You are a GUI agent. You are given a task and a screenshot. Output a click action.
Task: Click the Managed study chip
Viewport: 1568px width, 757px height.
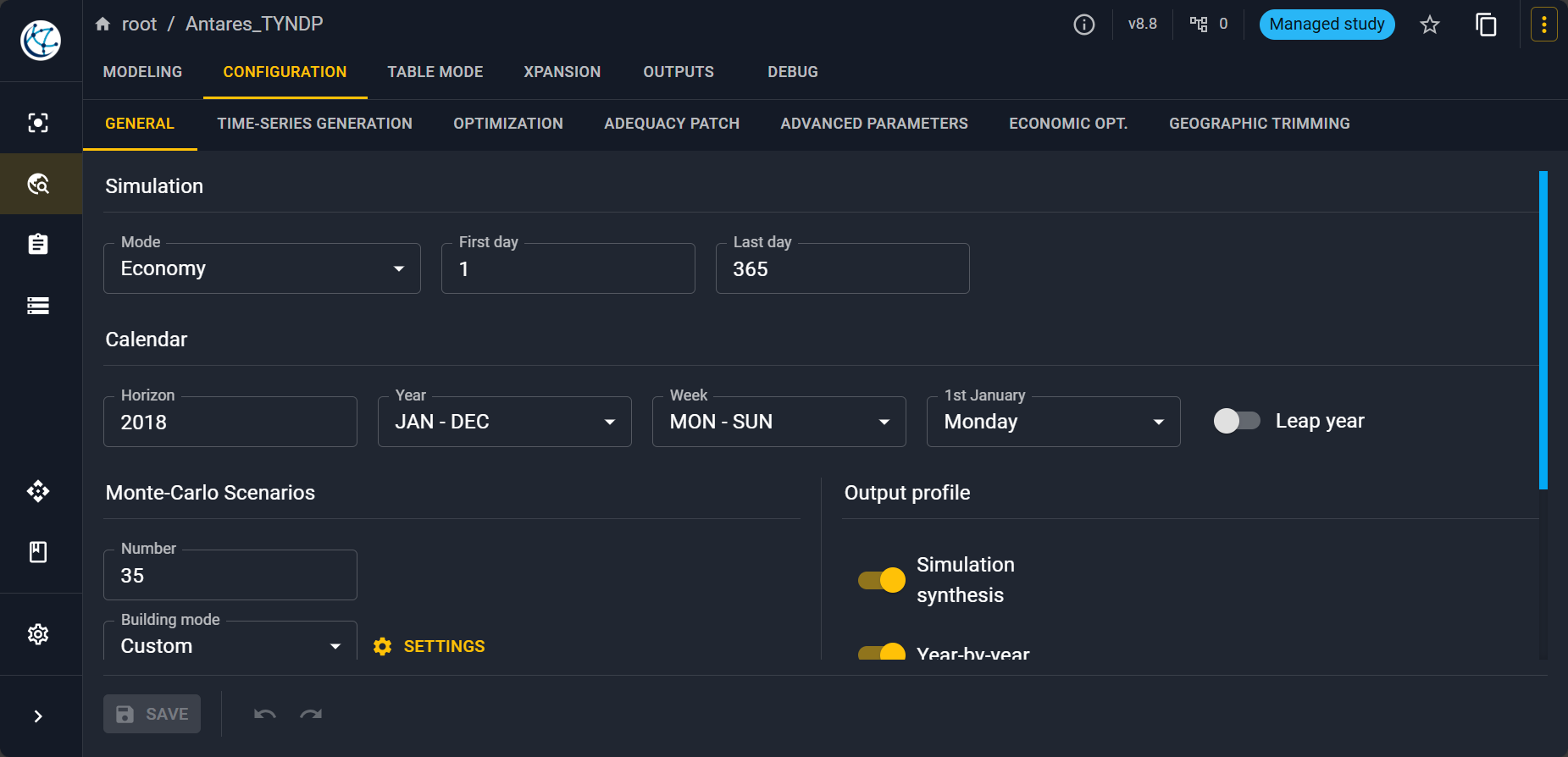pos(1327,25)
